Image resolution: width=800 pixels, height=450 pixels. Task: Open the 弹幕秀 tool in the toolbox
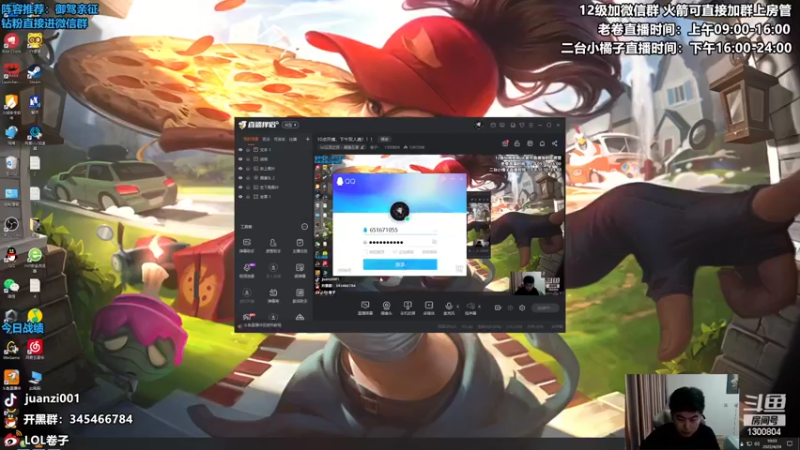273,295
